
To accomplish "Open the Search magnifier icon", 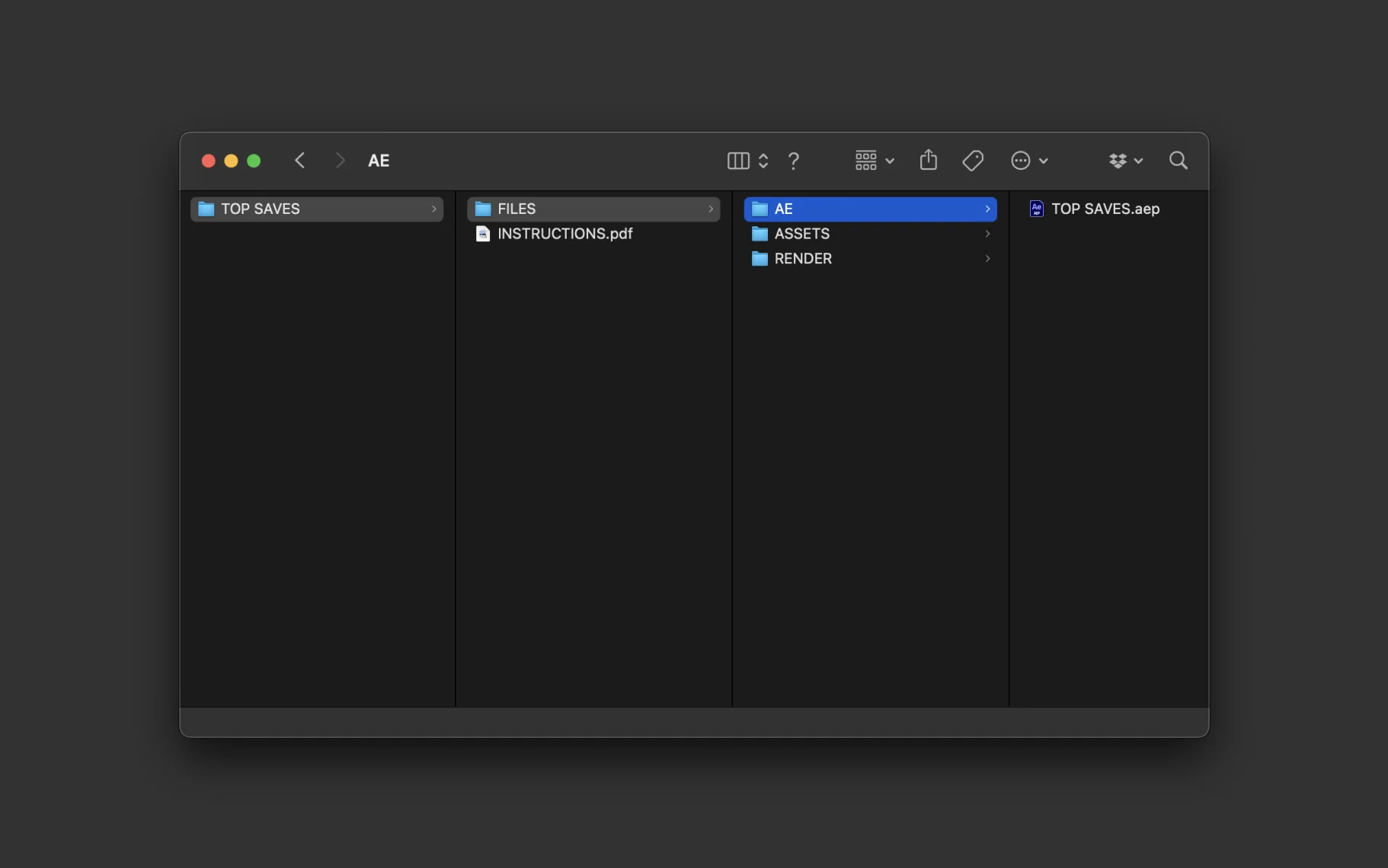I will (x=1178, y=161).
